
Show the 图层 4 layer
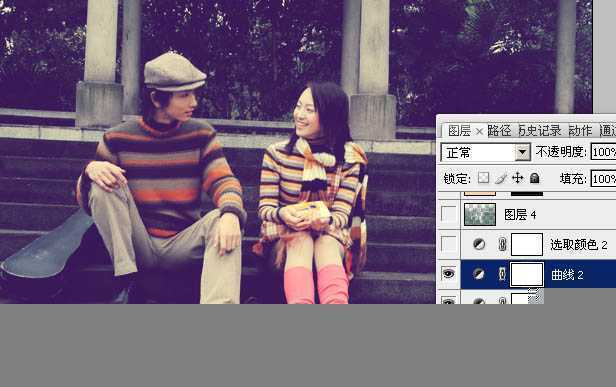click(x=449, y=214)
